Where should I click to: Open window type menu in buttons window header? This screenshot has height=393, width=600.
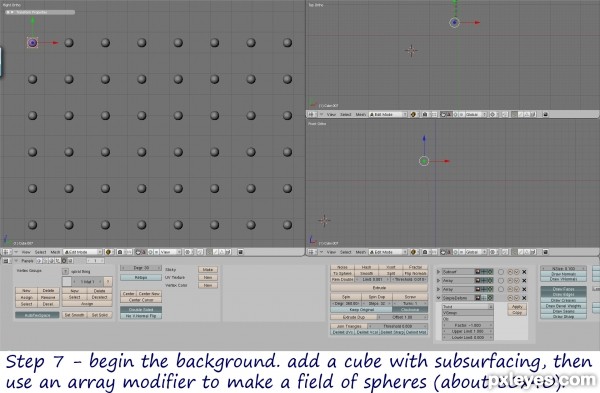[6, 261]
